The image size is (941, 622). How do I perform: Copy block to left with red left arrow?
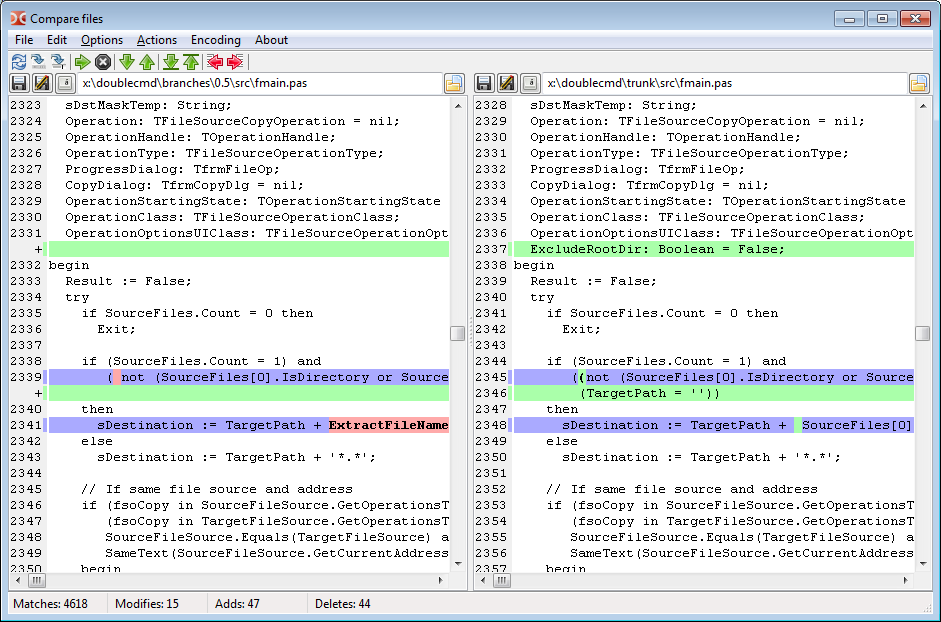[x=215, y=62]
